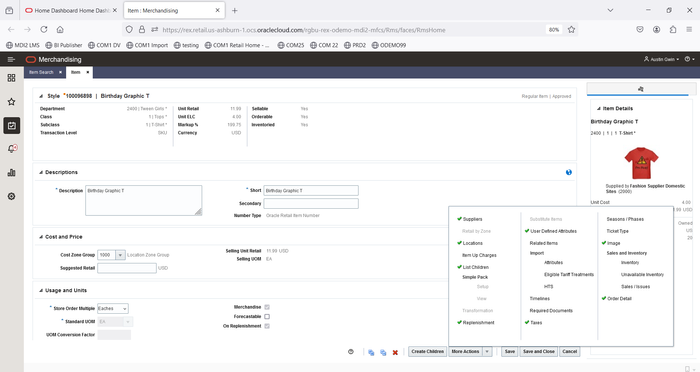Go to browser Home page

coord(60,29)
